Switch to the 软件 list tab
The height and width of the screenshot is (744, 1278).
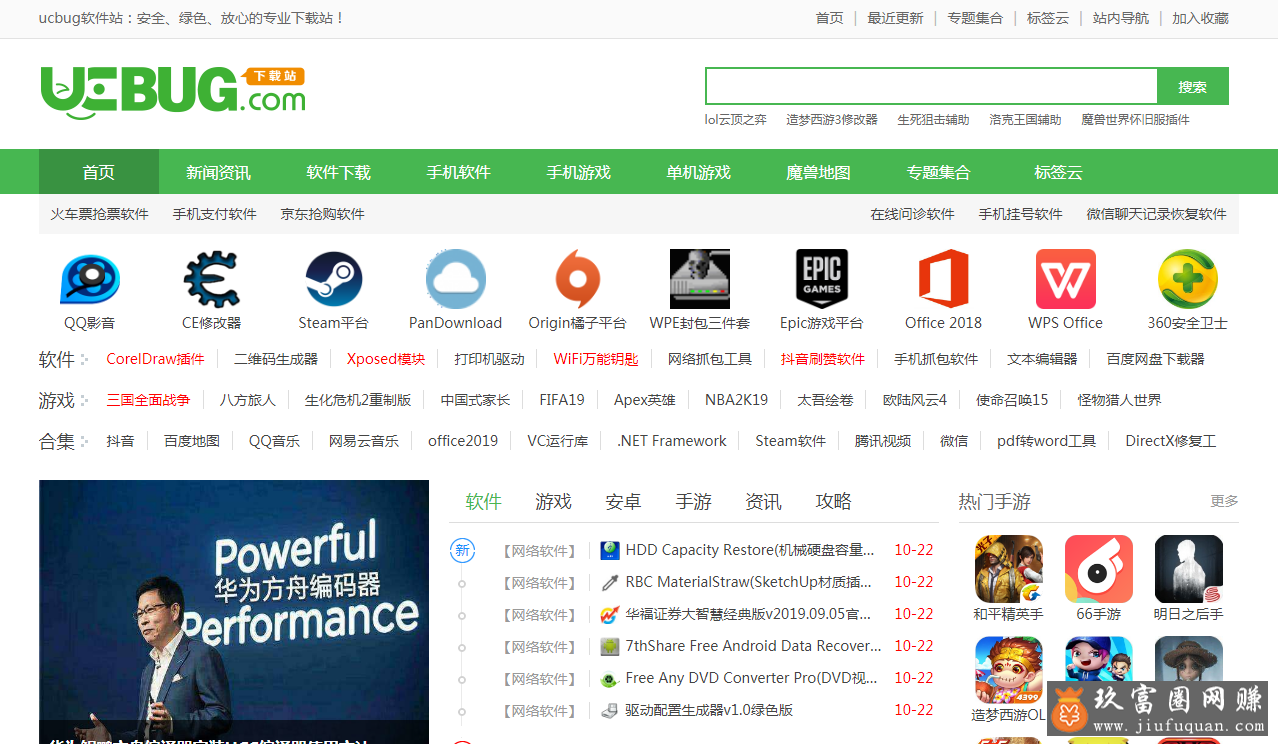(484, 502)
